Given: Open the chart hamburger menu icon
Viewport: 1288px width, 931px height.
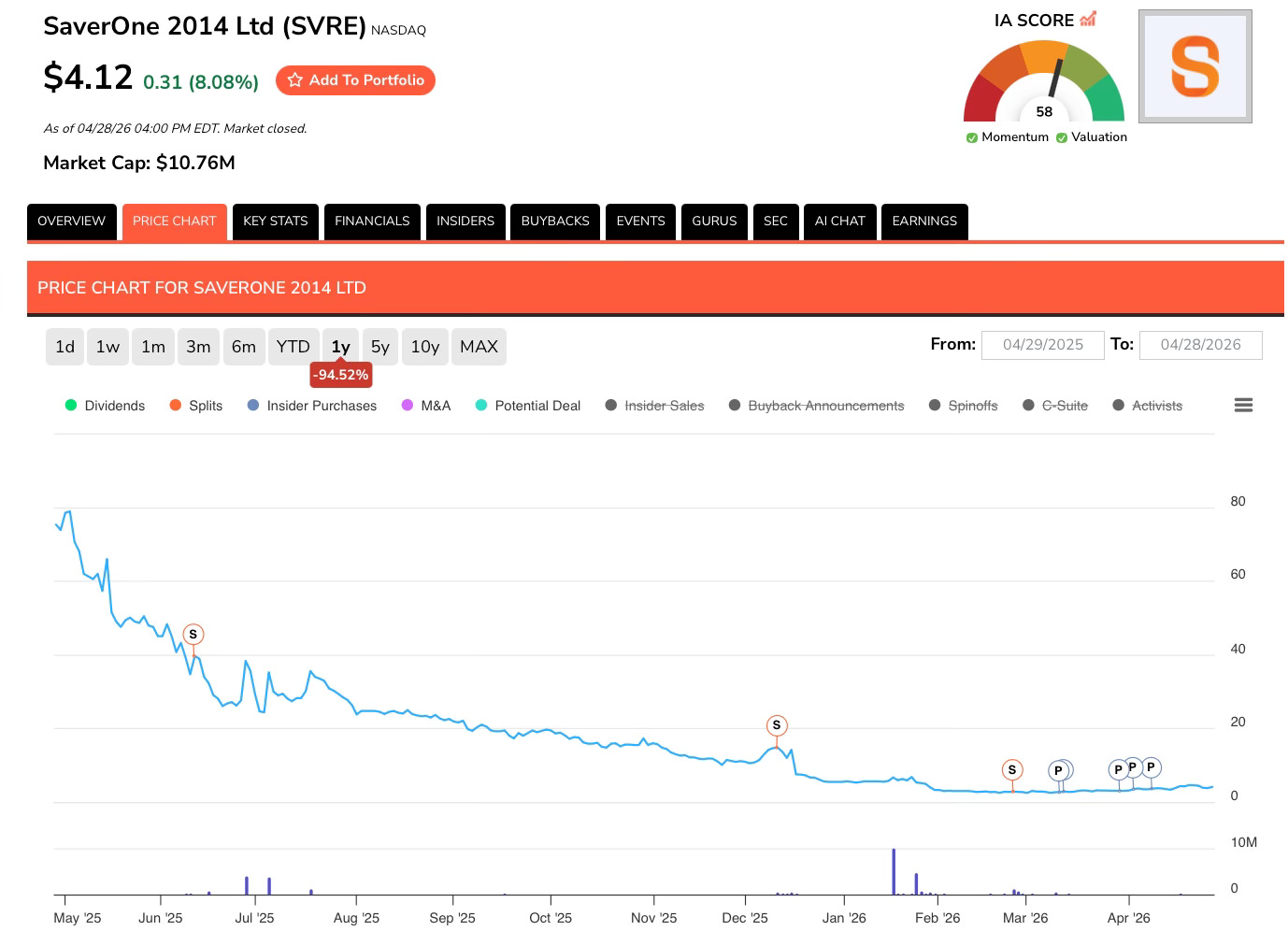Looking at the screenshot, I should pyautogui.click(x=1243, y=405).
